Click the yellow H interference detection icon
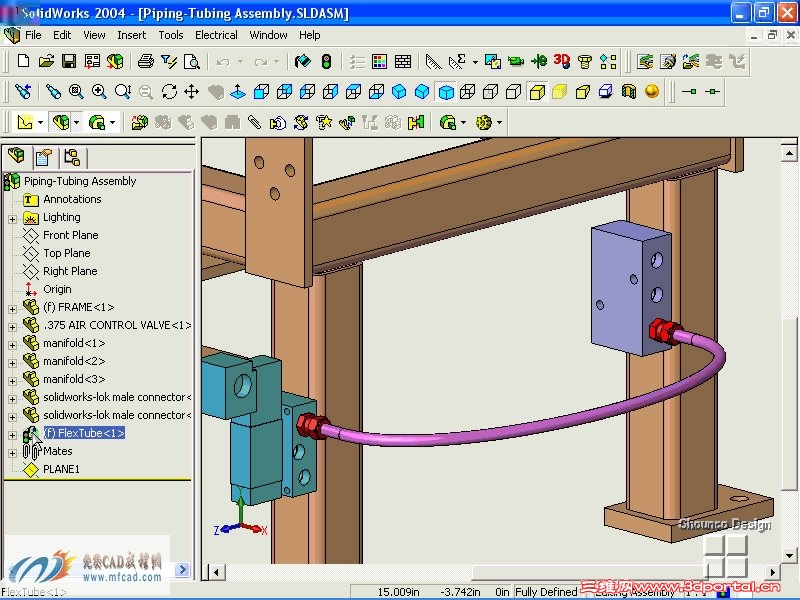Image resolution: width=800 pixels, height=600 pixels. point(416,122)
